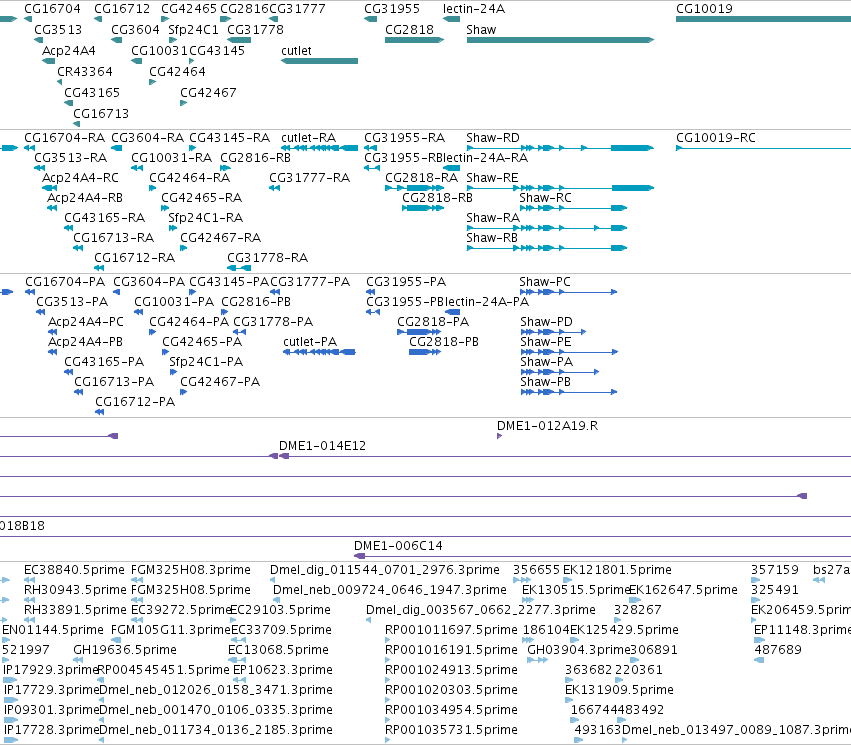Click the CR43364 gene label
Viewport: 851px width, 745px height.
[85, 72]
